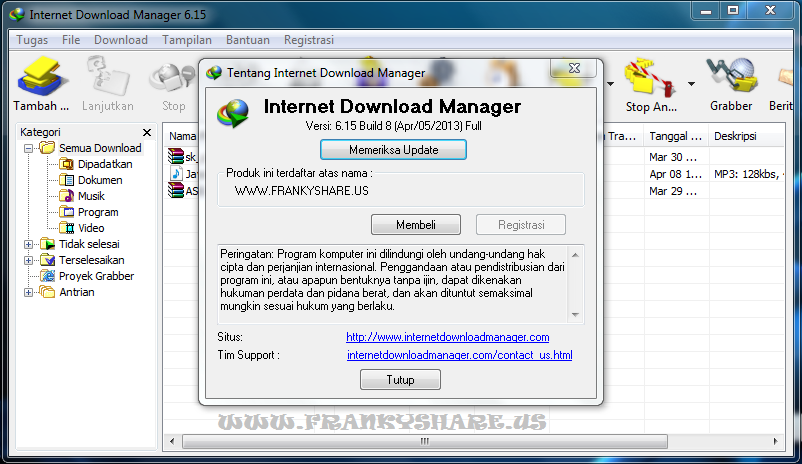Select Terselesaikan folder icon
Viewport: 802px width, 464px height.
(47, 260)
